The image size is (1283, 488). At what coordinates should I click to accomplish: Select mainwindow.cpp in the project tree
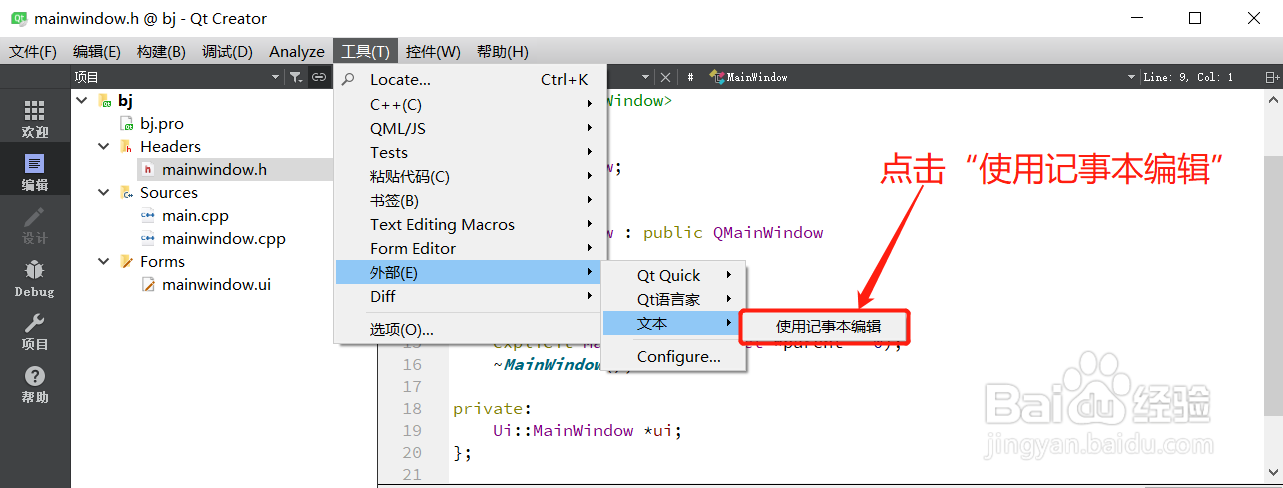coord(224,239)
